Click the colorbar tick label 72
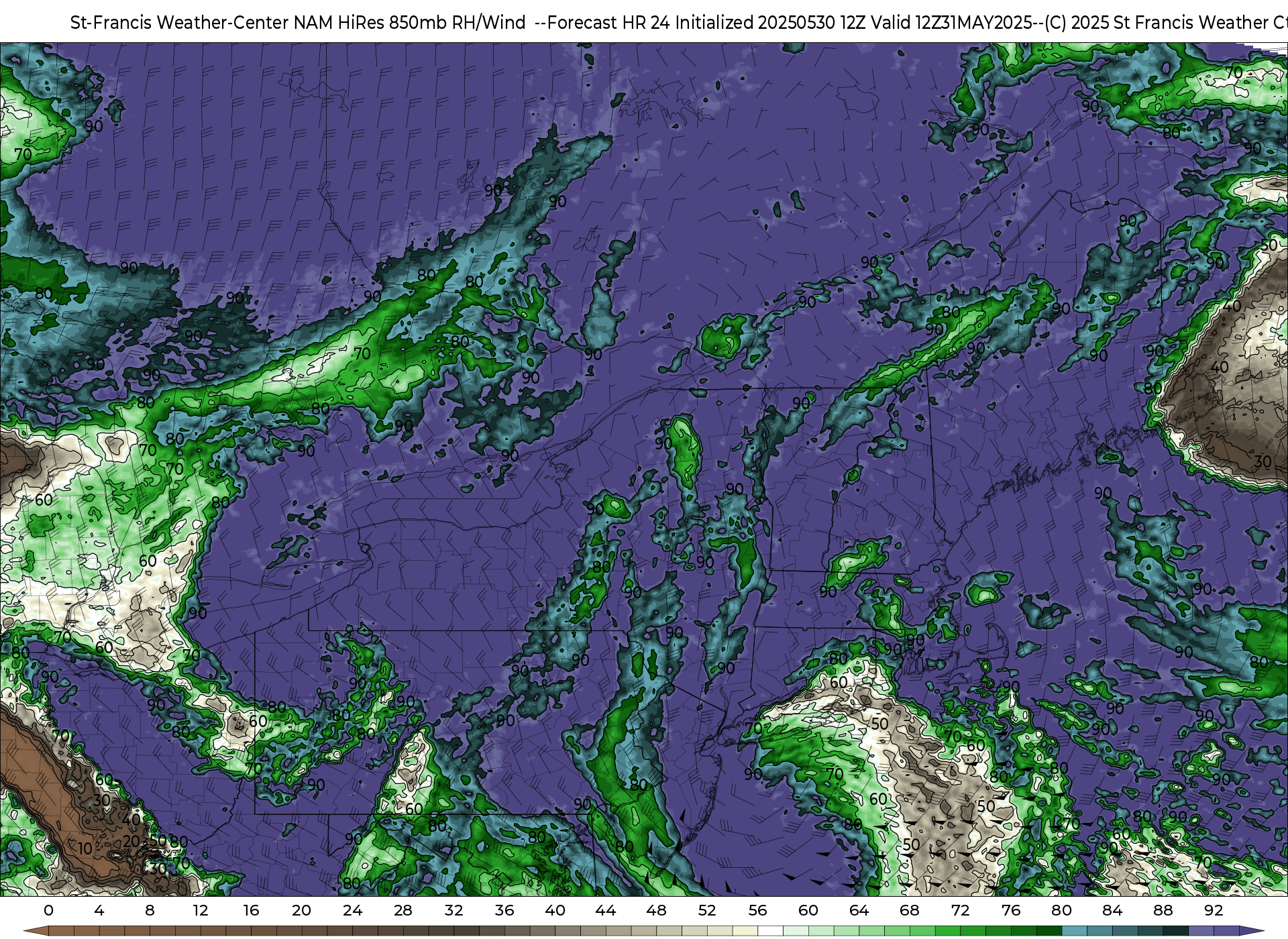Viewport: 1288px width, 939px height. [960, 910]
